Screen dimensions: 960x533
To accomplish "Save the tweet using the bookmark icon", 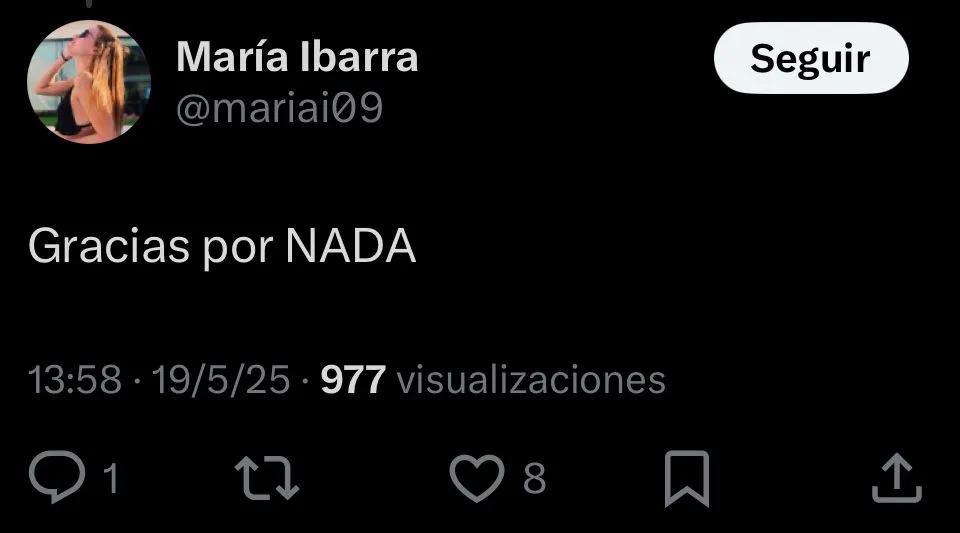I will pyautogui.click(x=687, y=479).
